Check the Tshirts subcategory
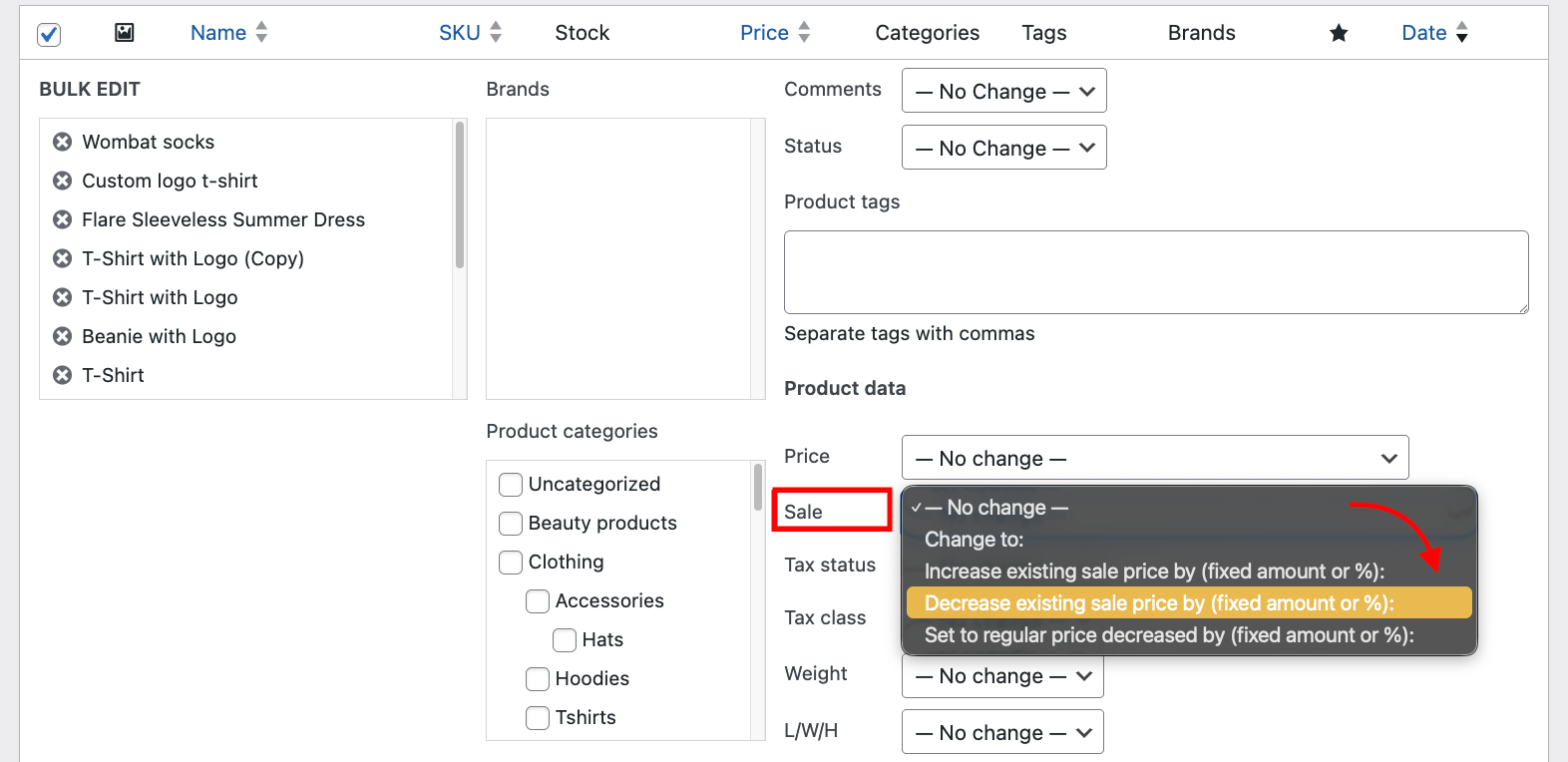1568x762 pixels. [x=538, y=718]
